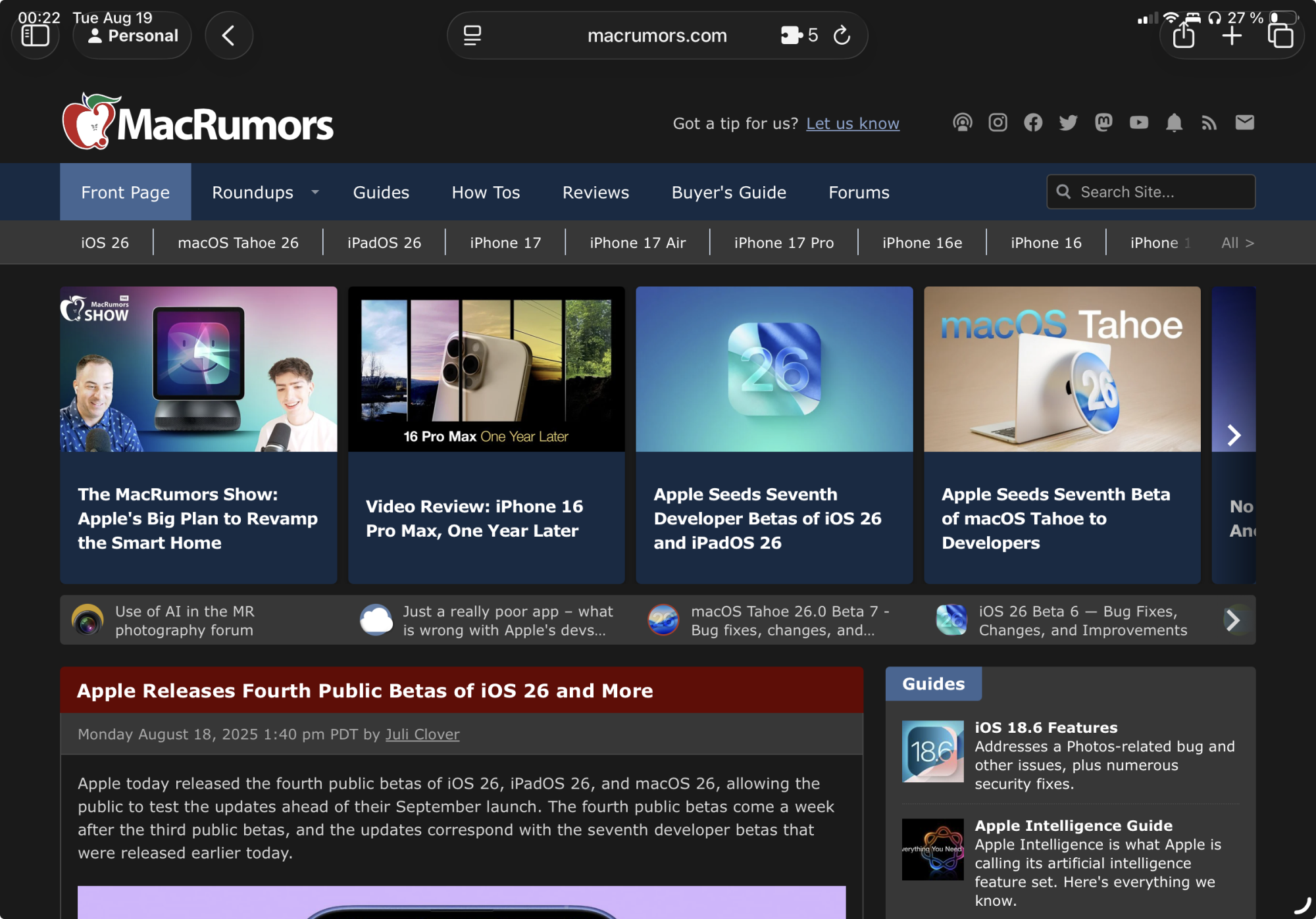Toggle the Safari sidebar button

click(36, 36)
